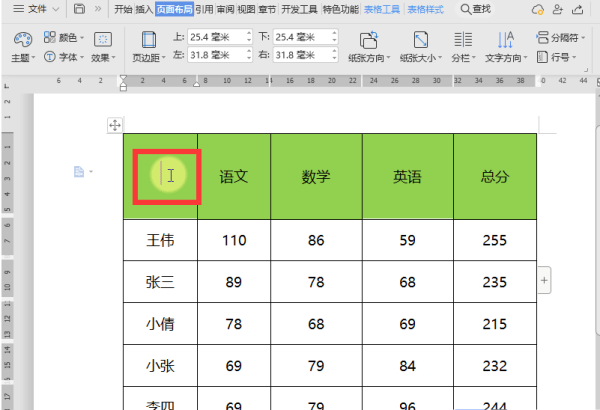Open the 纸张大小 paper size options

421,47
